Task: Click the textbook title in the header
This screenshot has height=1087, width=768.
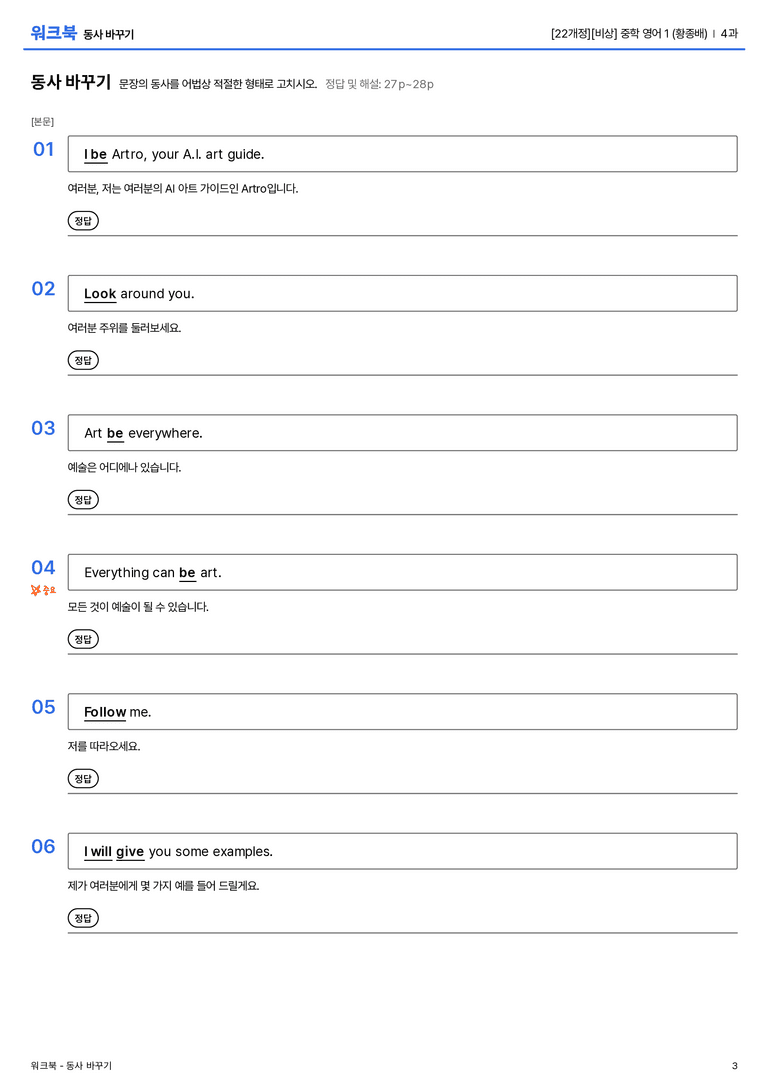Action: (x=629, y=33)
